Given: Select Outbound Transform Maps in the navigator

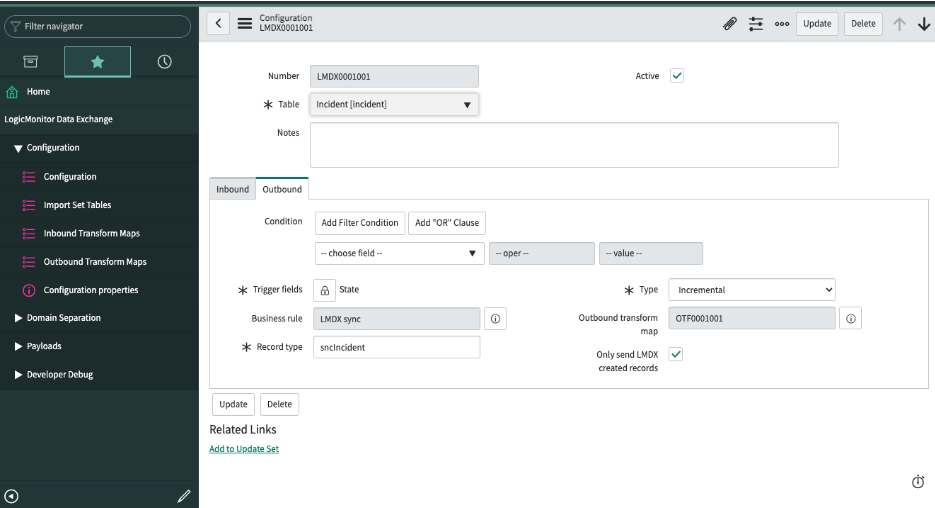Looking at the screenshot, I should click(x=95, y=262).
